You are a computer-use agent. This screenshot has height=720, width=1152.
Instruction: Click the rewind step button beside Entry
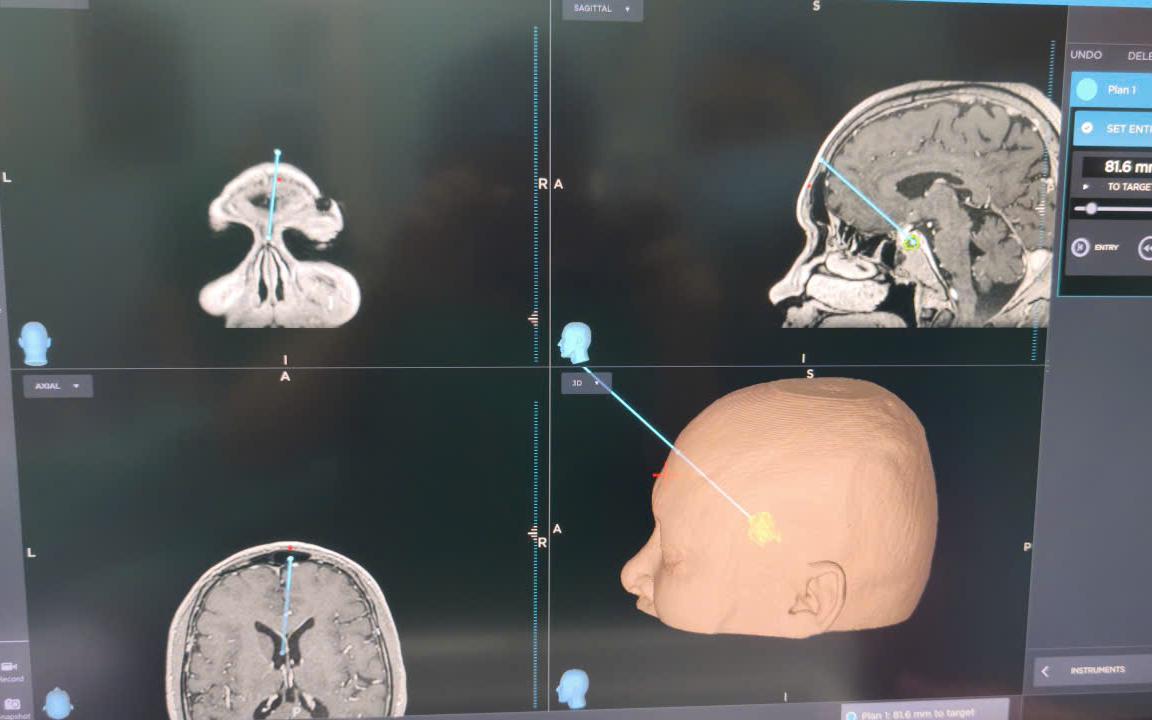1146,248
